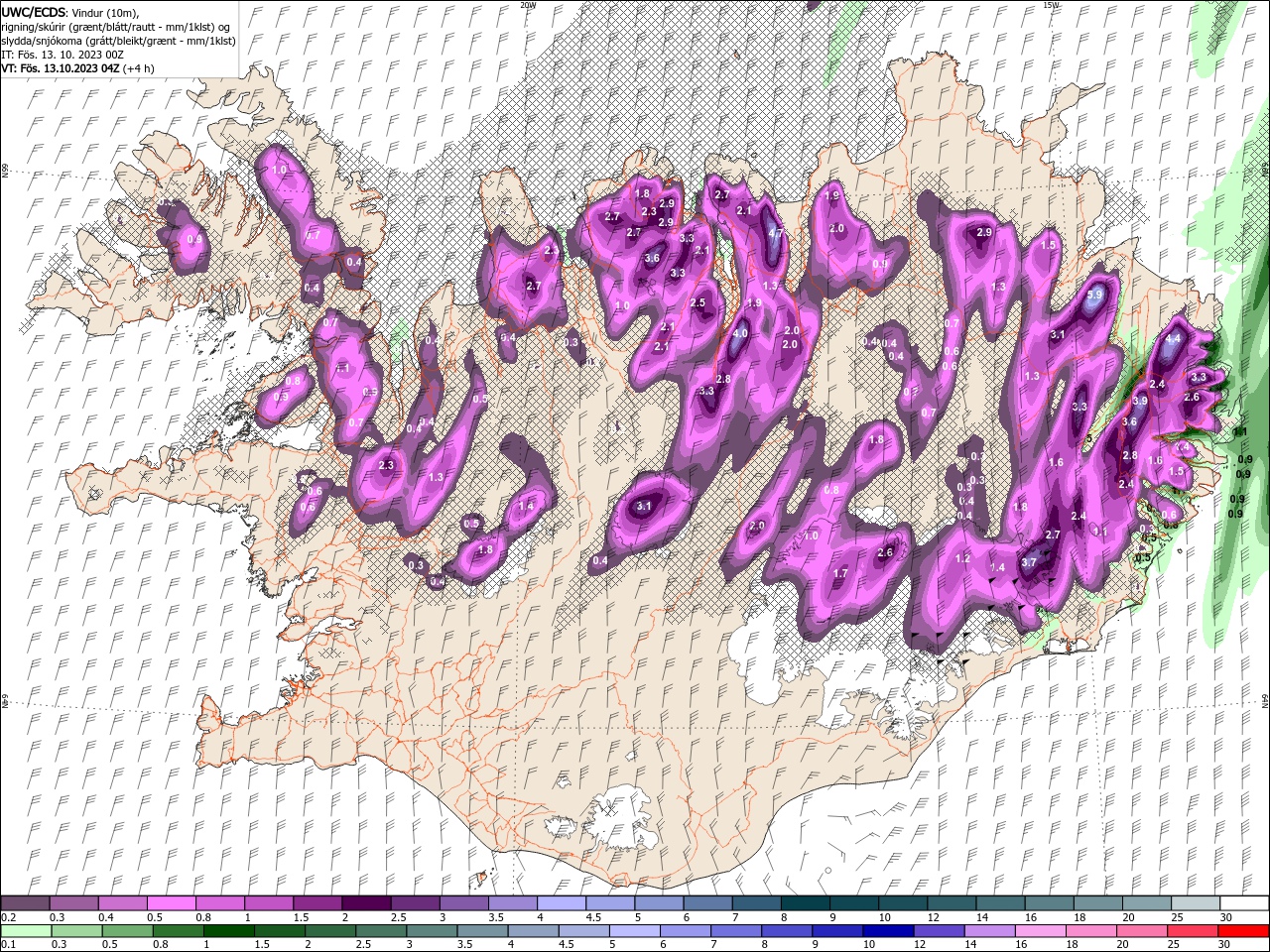Image resolution: width=1270 pixels, height=952 pixels.
Task: Click the lower legend swatch between 7 and 8
Action: (735, 931)
